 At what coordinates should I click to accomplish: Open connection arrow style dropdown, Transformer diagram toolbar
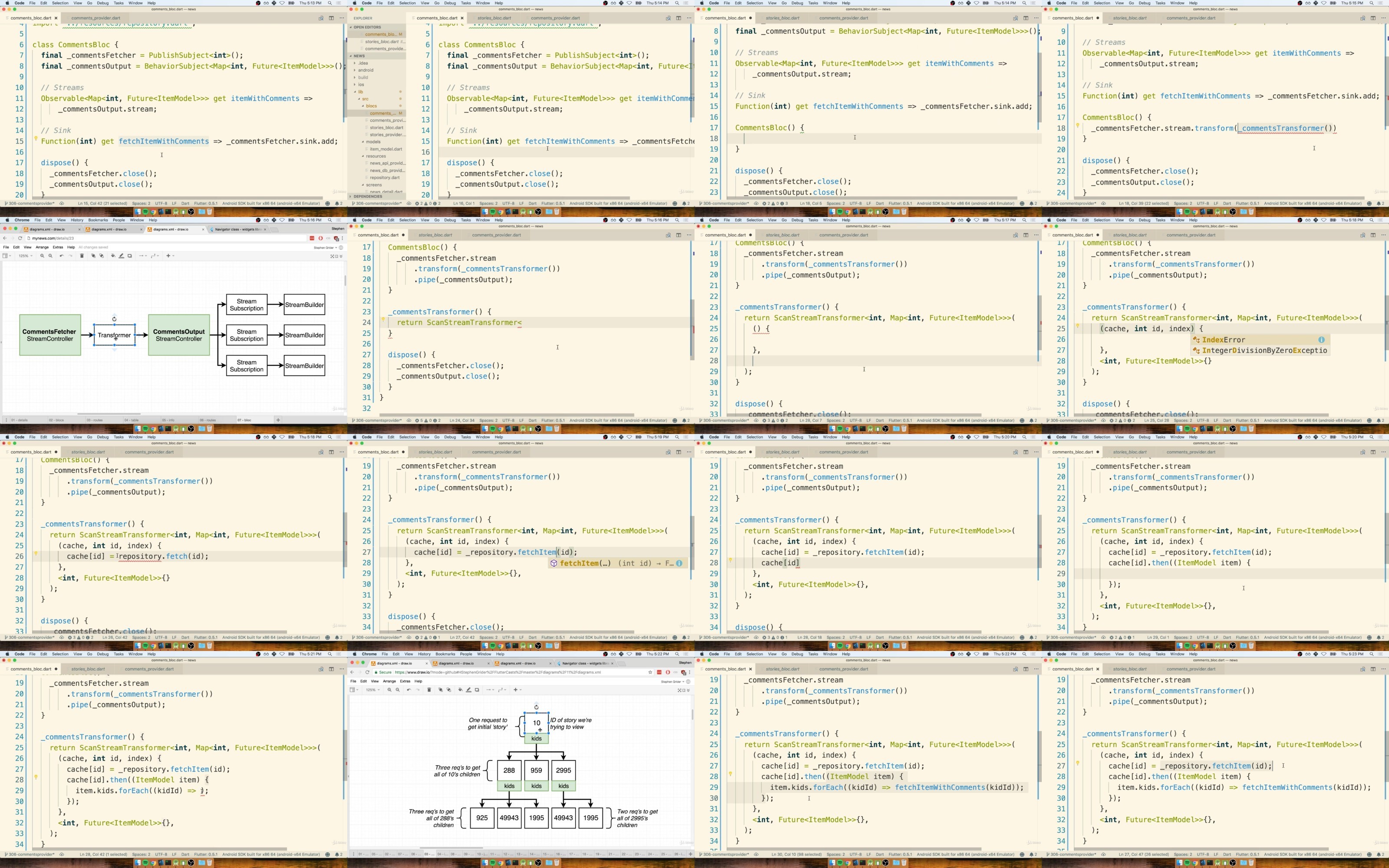143,256
